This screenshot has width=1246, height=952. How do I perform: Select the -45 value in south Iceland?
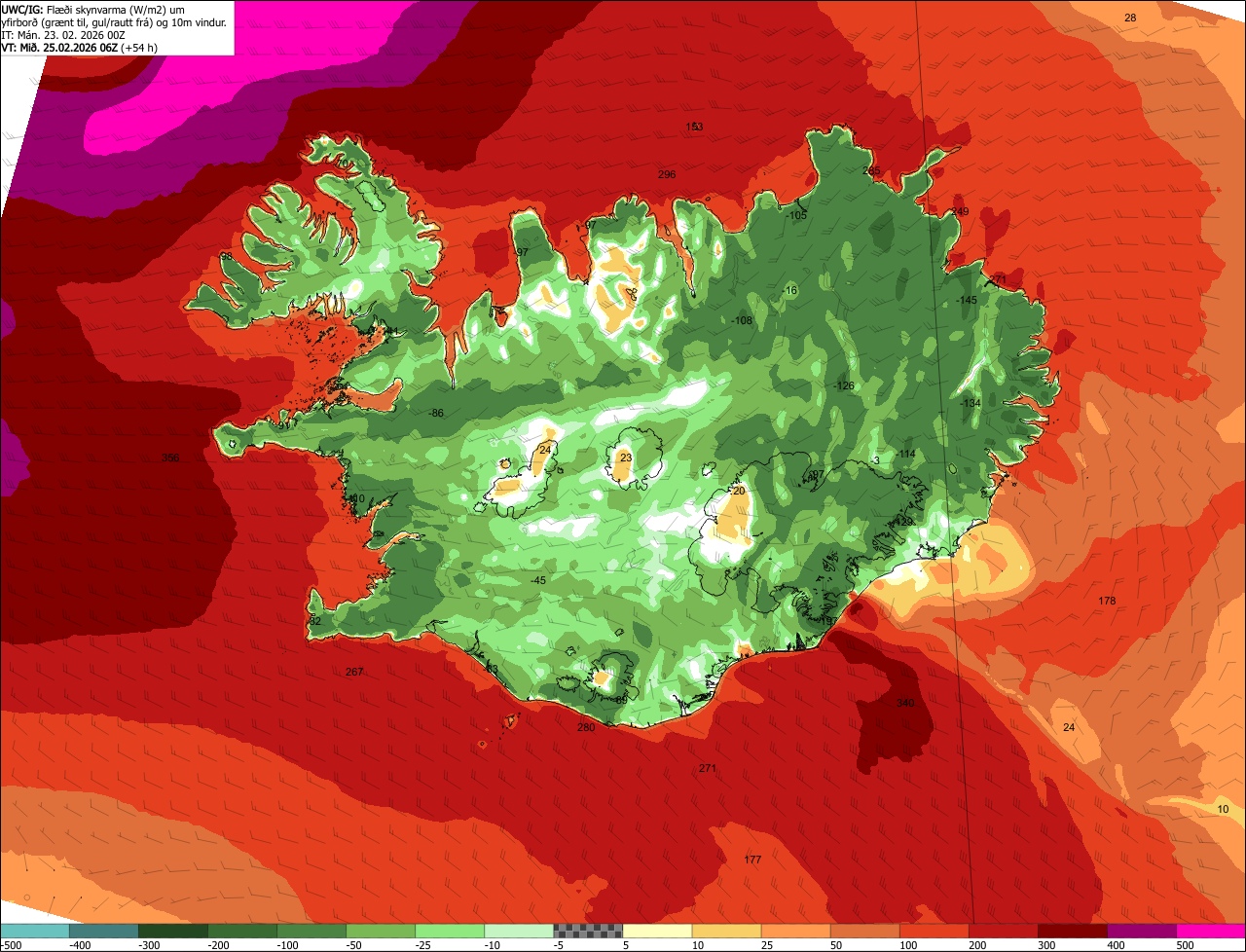538,581
